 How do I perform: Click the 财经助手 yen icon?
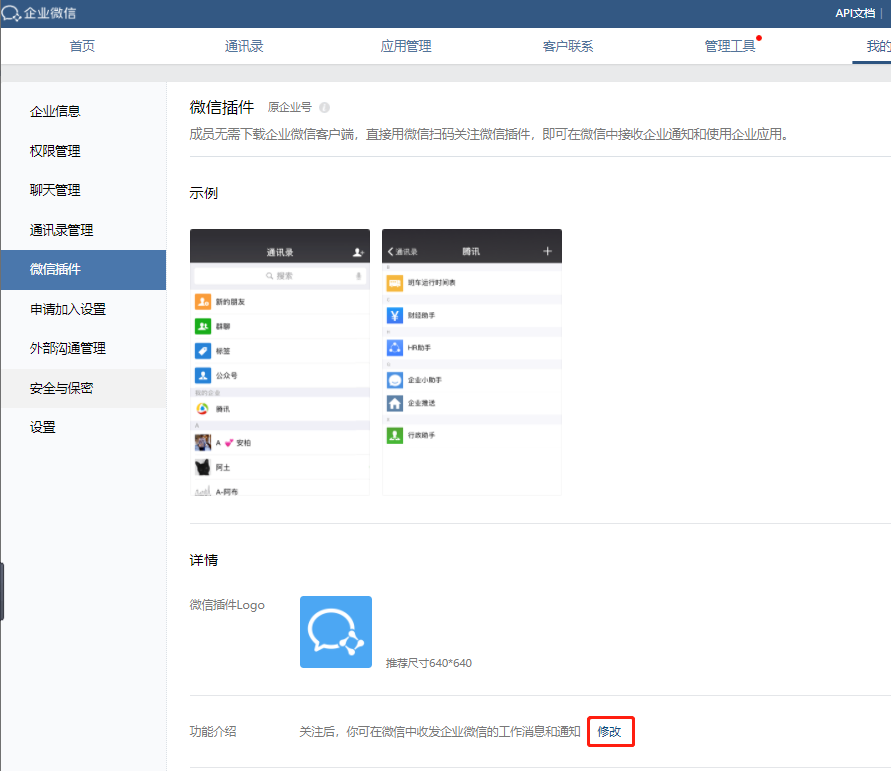[395, 315]
